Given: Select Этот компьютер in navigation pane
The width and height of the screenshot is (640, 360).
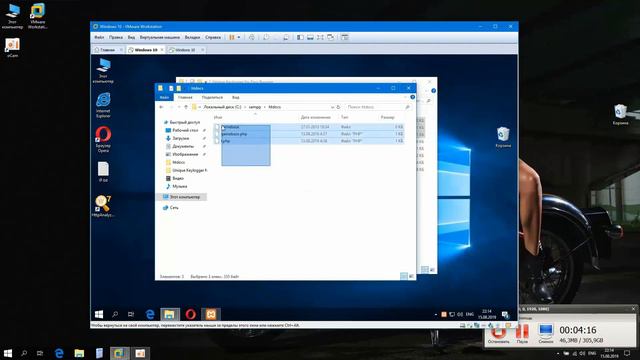Looking at the screenshot, I should click(182, 197).
